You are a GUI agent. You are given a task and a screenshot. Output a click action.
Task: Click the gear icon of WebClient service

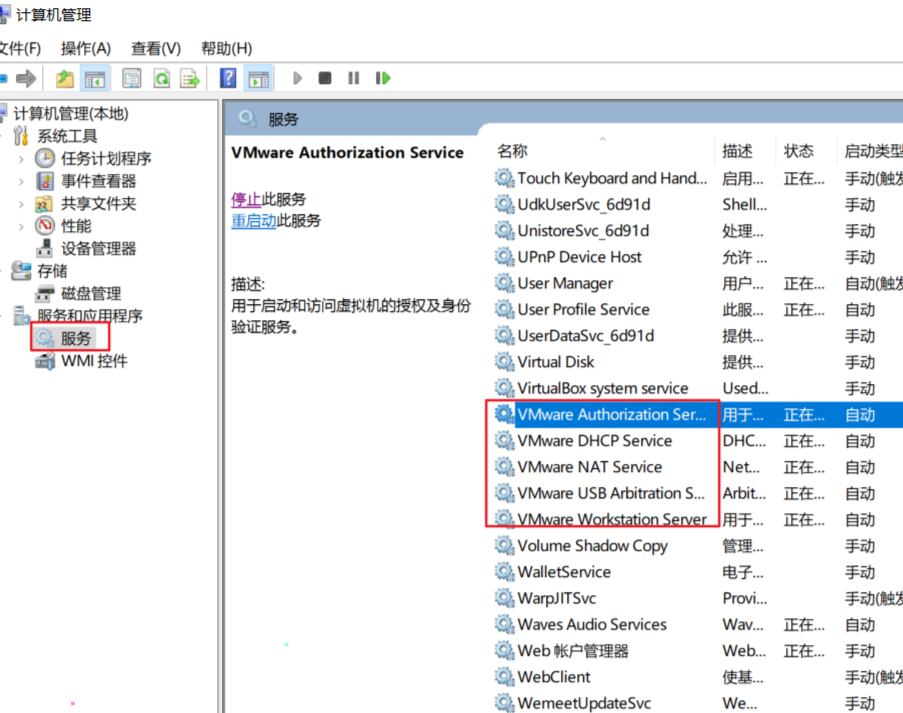pyautogui.click(x=504, y=677)
